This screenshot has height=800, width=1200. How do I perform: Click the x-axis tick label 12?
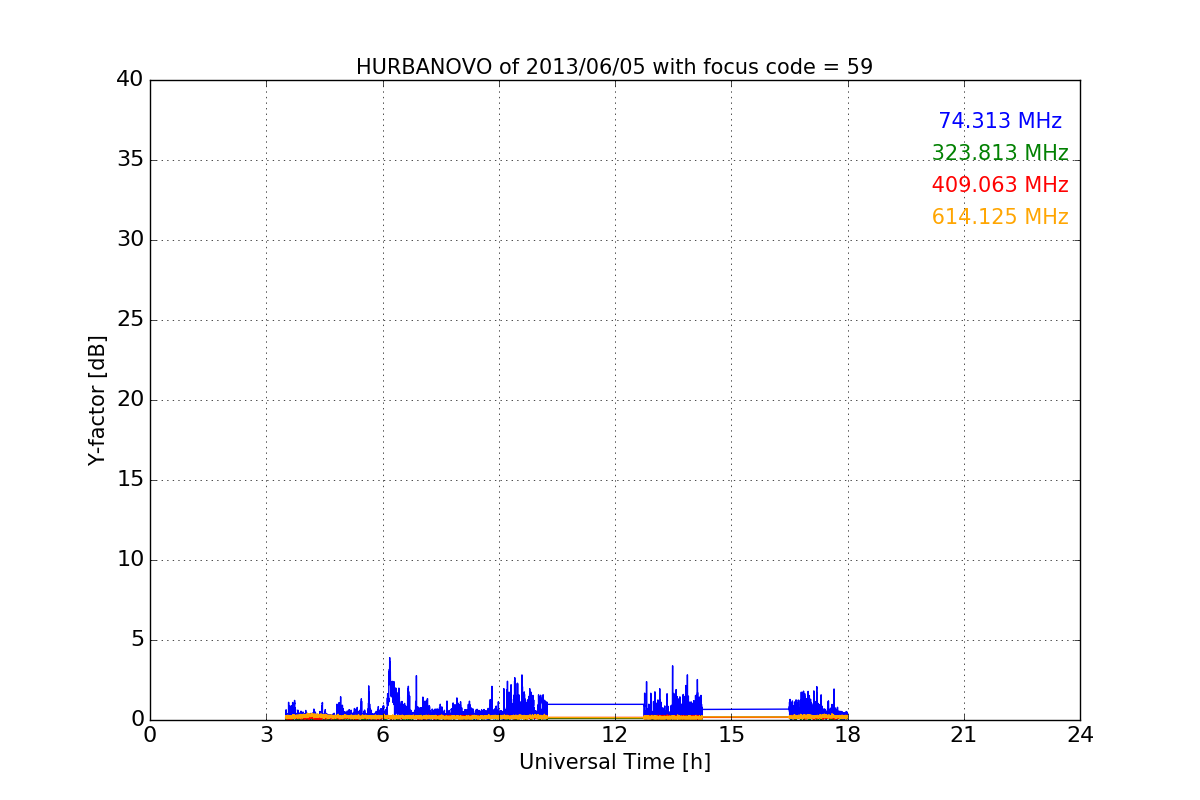tap(615, 735)
